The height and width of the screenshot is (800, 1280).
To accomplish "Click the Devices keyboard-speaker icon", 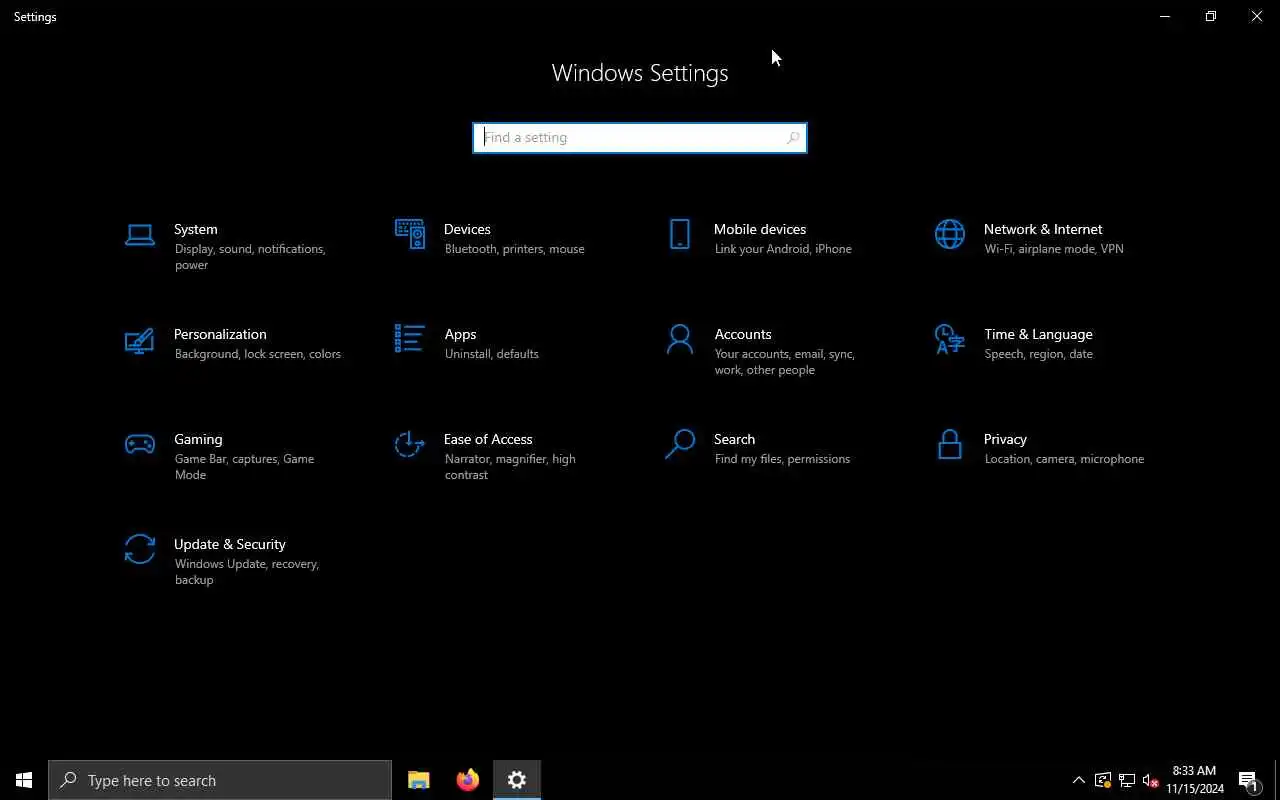I will click(x=410, y=234).
